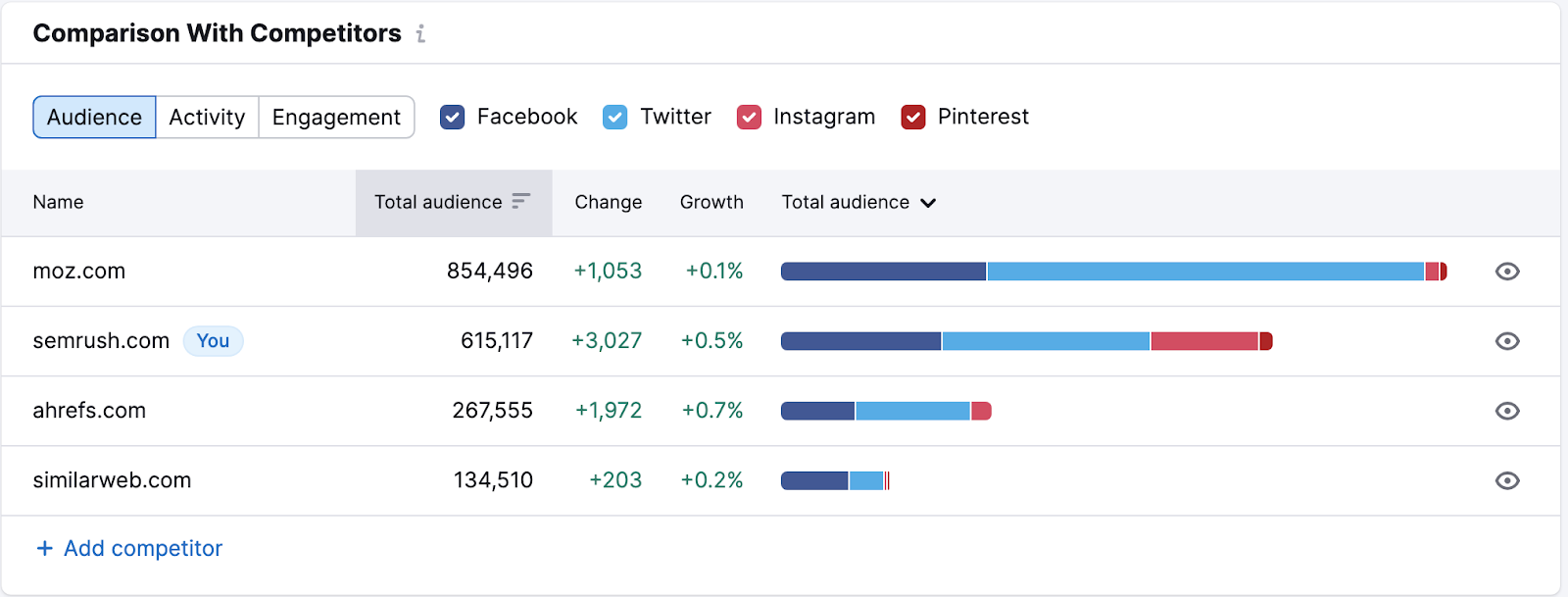1568x597 pixels.
Task: Click the eye icon for moz.com row
Action: click(x=1507, y=272)
